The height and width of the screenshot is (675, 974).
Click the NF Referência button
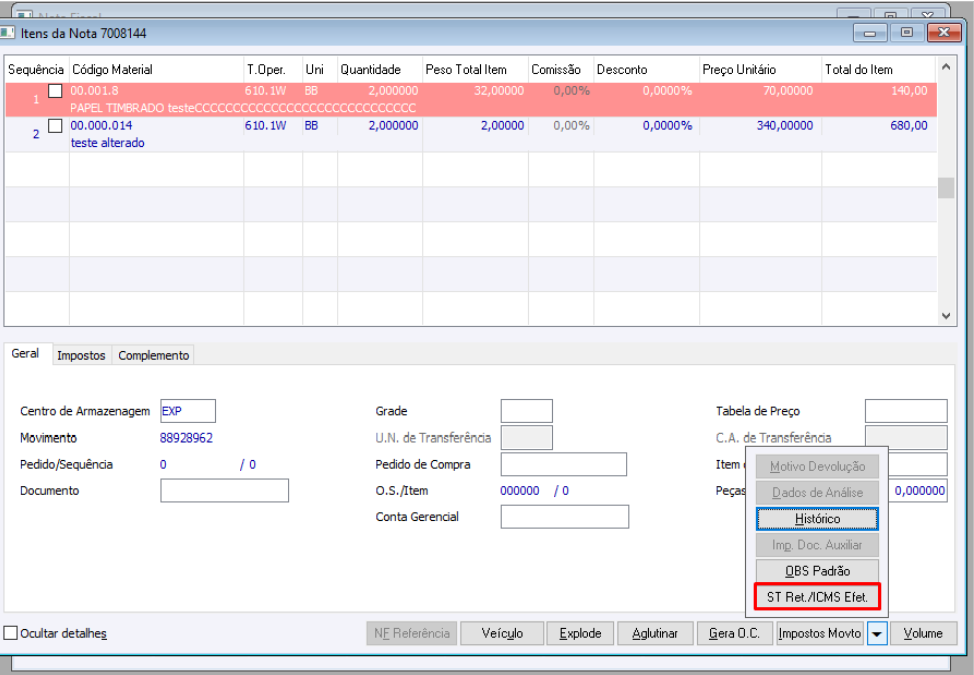(x=411, y=633)
